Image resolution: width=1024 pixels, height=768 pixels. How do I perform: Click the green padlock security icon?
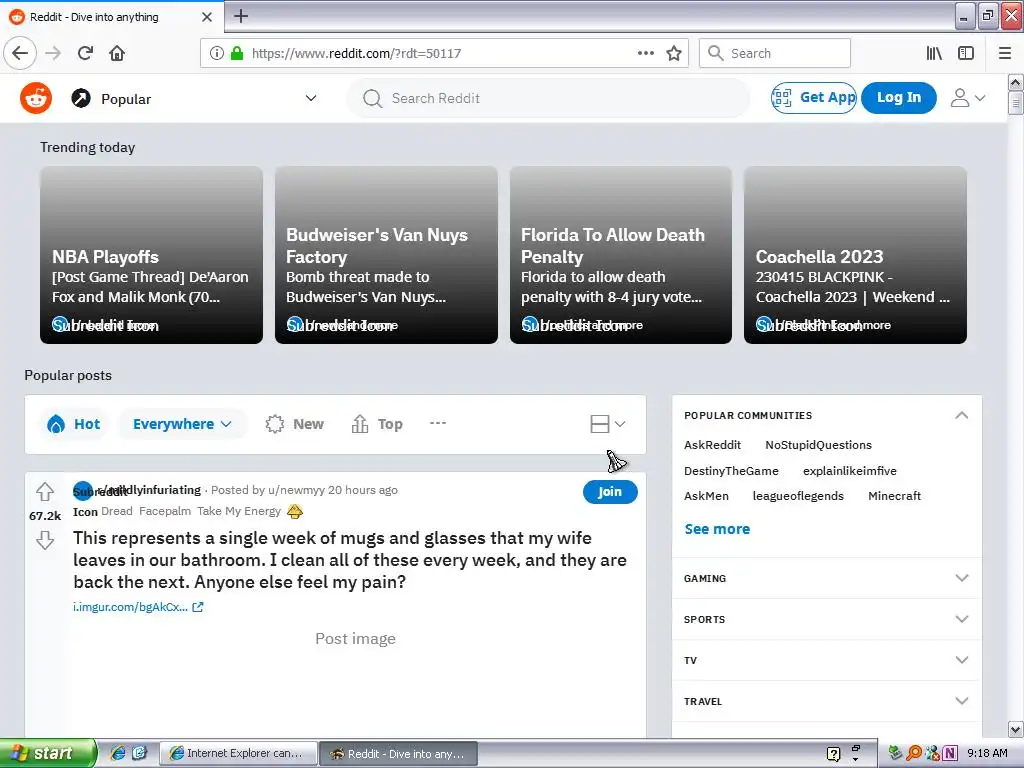pos(237,54)
